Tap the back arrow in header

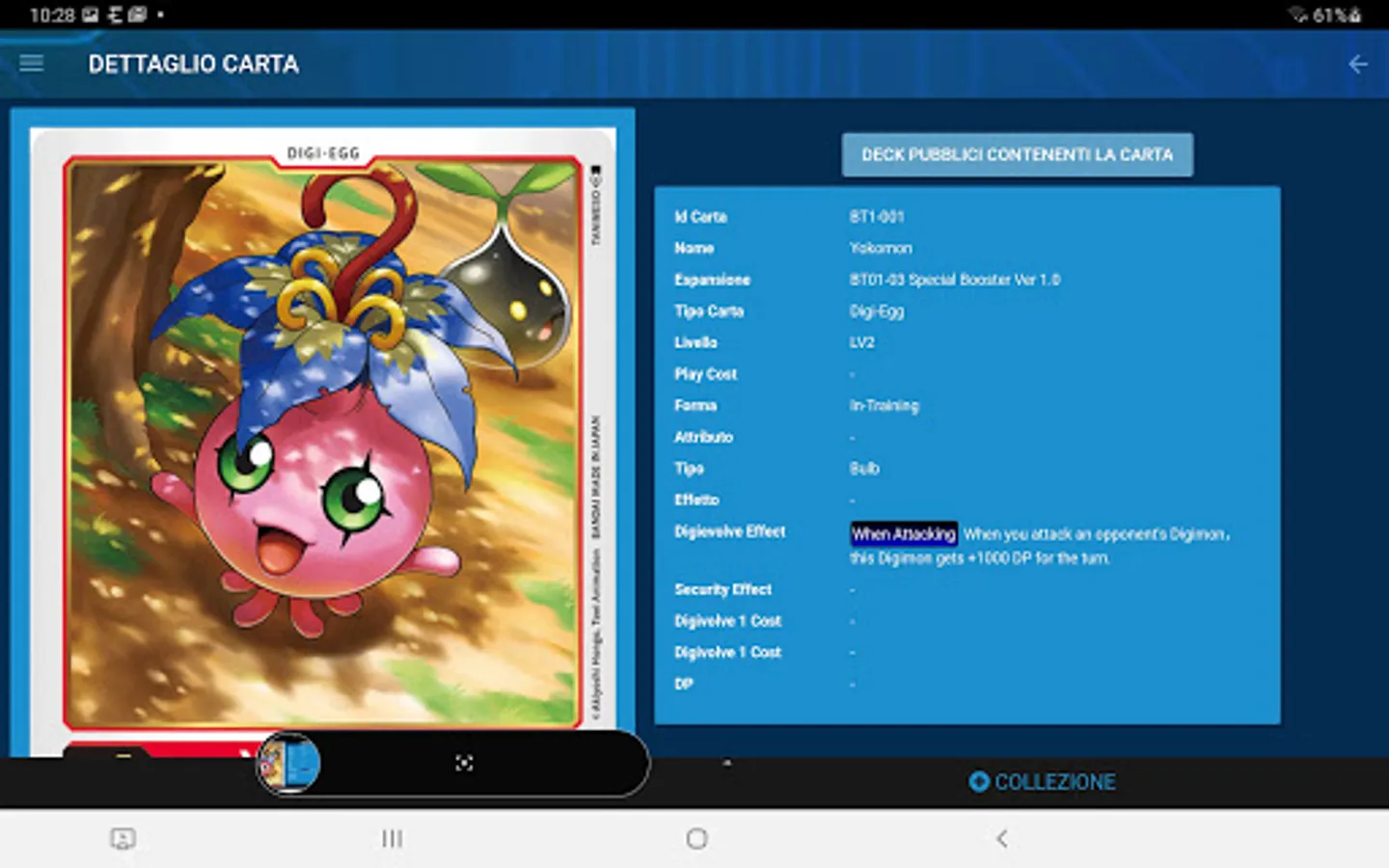(1358, 65)
